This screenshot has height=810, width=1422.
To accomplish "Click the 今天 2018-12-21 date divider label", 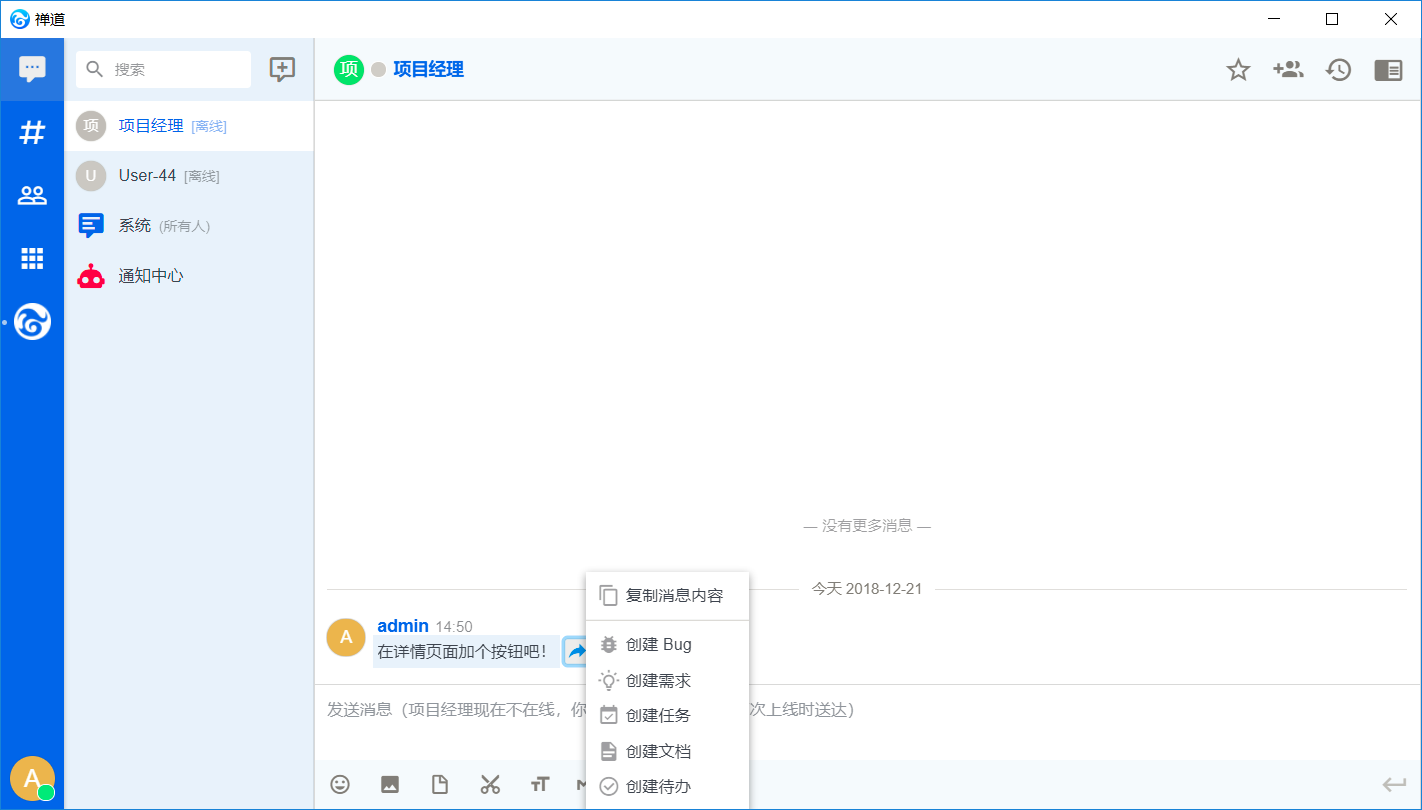I will (867, 589).
